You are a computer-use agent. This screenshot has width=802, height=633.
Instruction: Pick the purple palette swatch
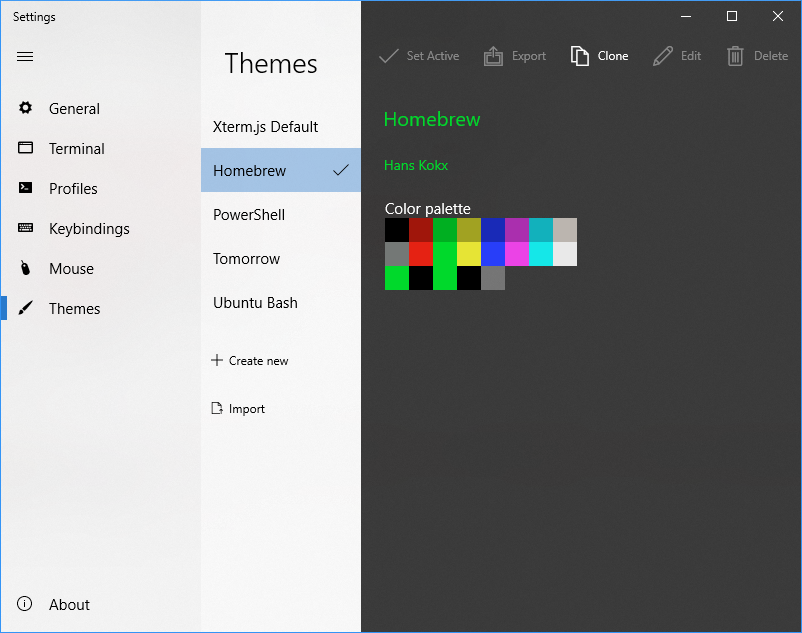[517, 230]
